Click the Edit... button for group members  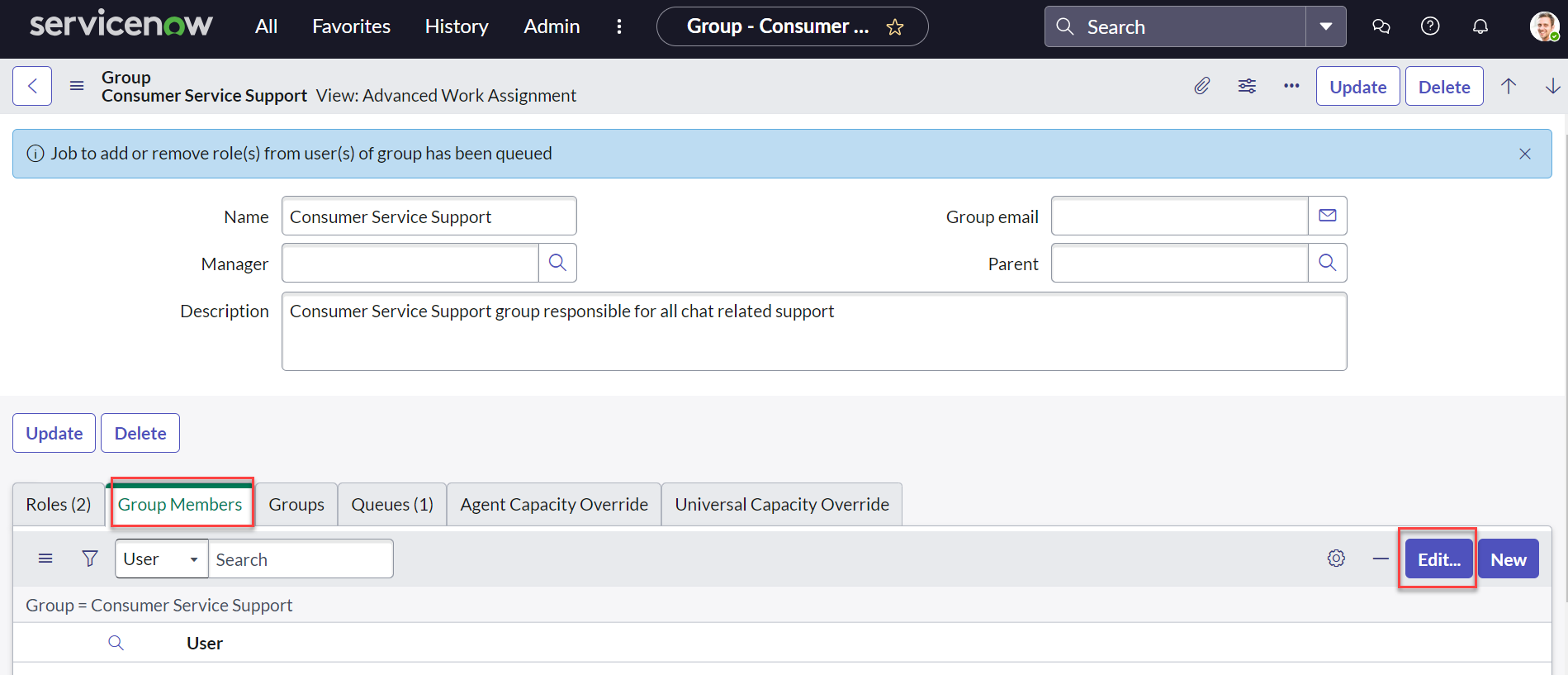(1438, 559)
